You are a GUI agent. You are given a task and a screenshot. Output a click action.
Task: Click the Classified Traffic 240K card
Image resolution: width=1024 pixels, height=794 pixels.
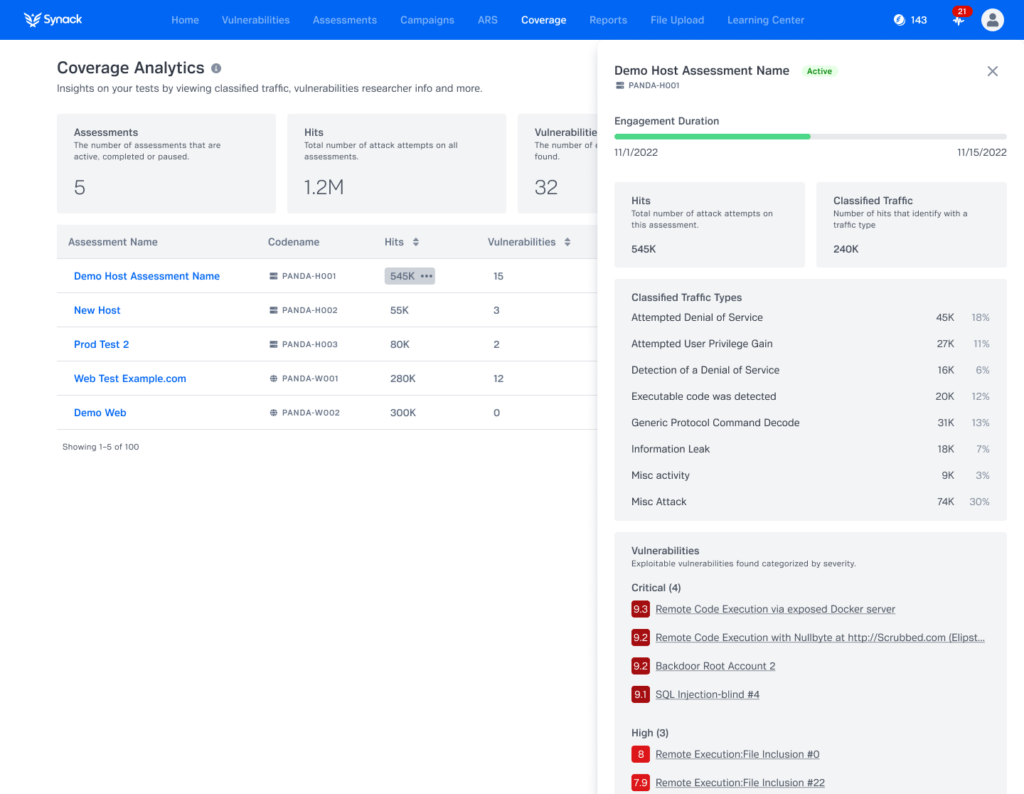click(911, 225)
